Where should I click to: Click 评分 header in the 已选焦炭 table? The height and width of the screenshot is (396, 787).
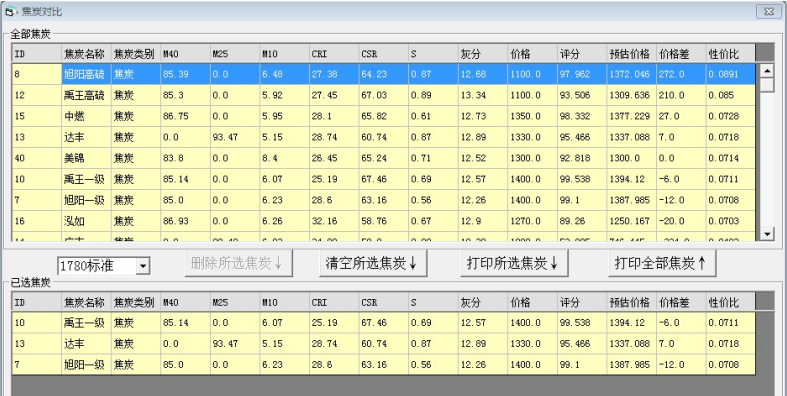583,303
